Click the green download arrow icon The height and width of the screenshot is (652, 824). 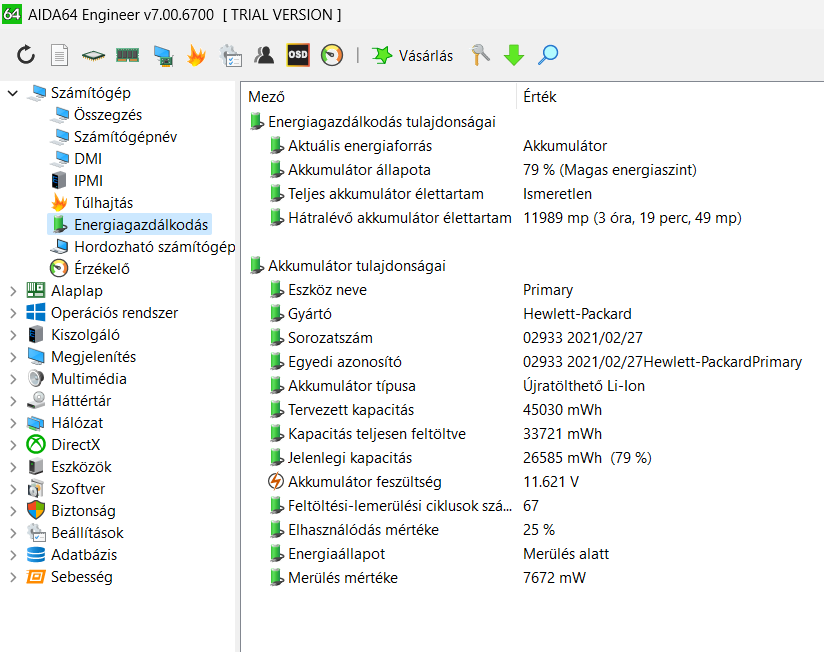pyautogui.click(x=514, y=55)
